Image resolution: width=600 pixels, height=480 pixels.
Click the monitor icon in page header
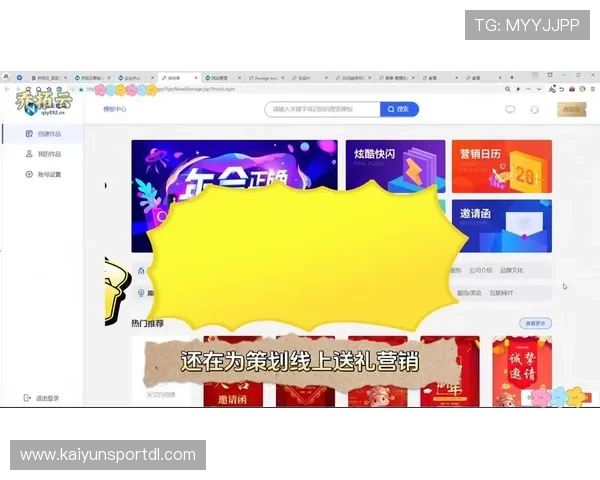click(510, 110)
